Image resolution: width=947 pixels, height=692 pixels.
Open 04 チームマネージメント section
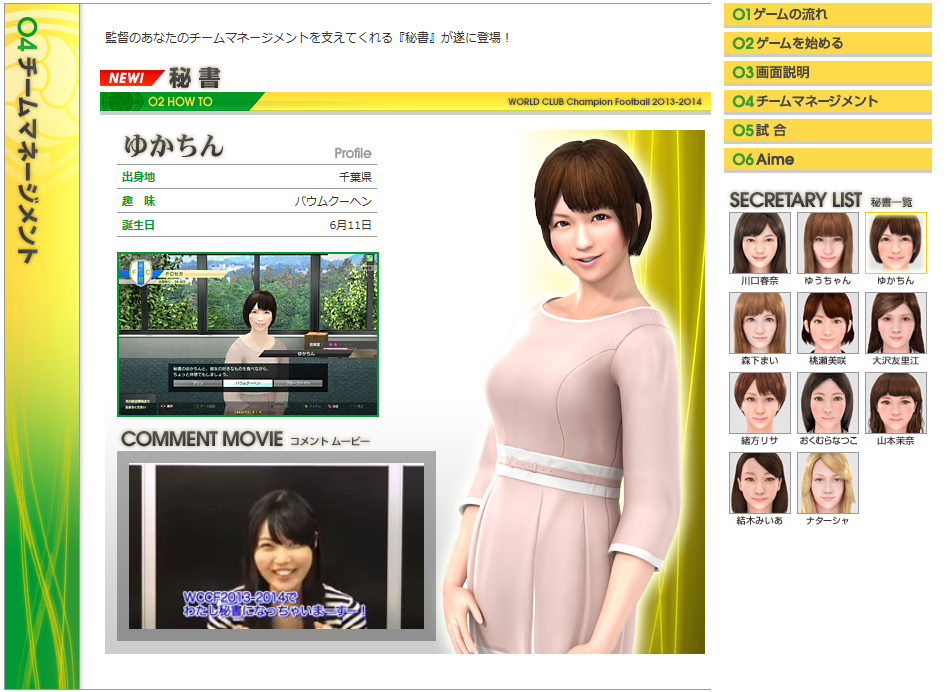pyautogui.click(x=827, y=101)
